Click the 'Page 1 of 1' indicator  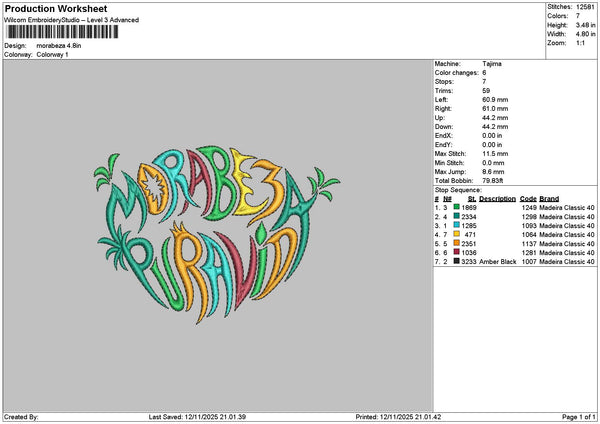pos(579,417)
